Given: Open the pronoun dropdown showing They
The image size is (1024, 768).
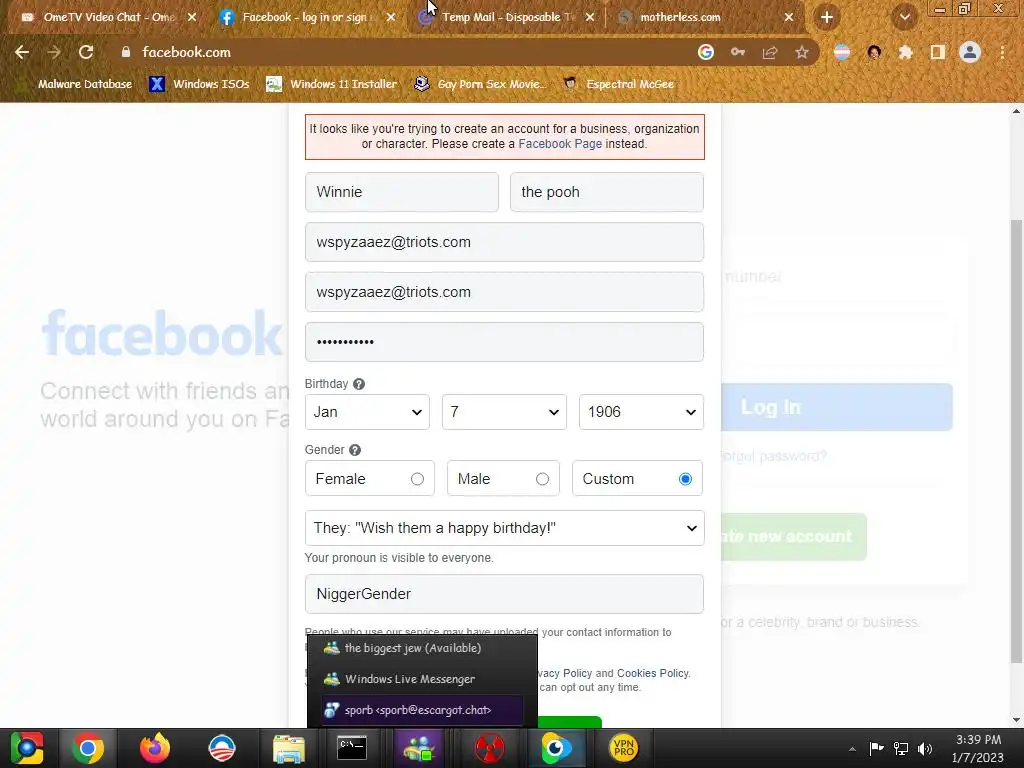Looking at the screenshot, I should 504,528.
